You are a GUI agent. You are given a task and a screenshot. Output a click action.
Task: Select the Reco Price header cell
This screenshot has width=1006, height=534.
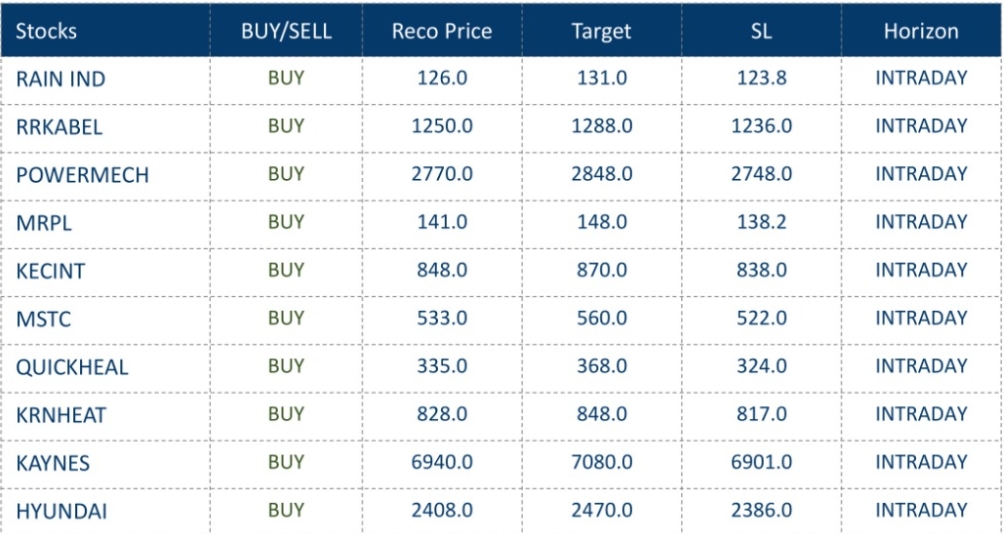point(442,31)
